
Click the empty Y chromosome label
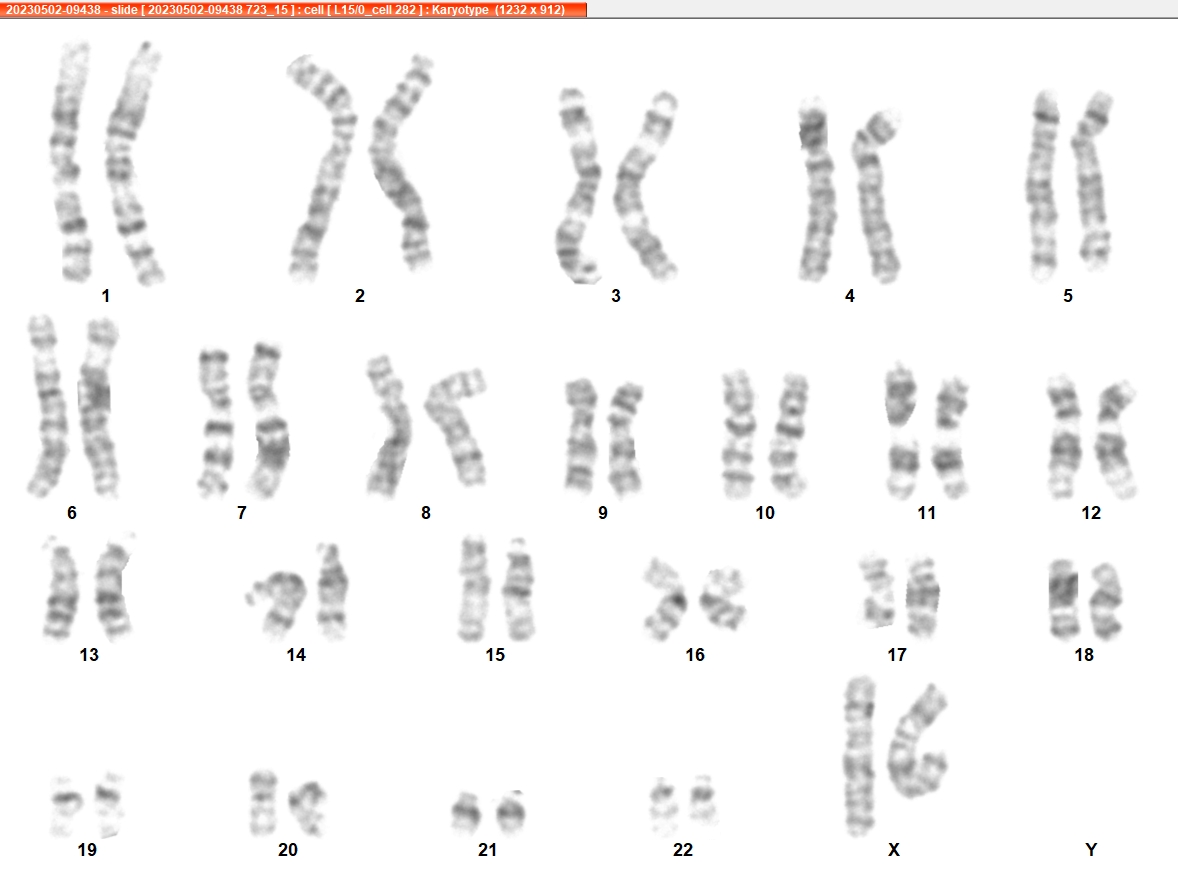(x=1091, y=850)
